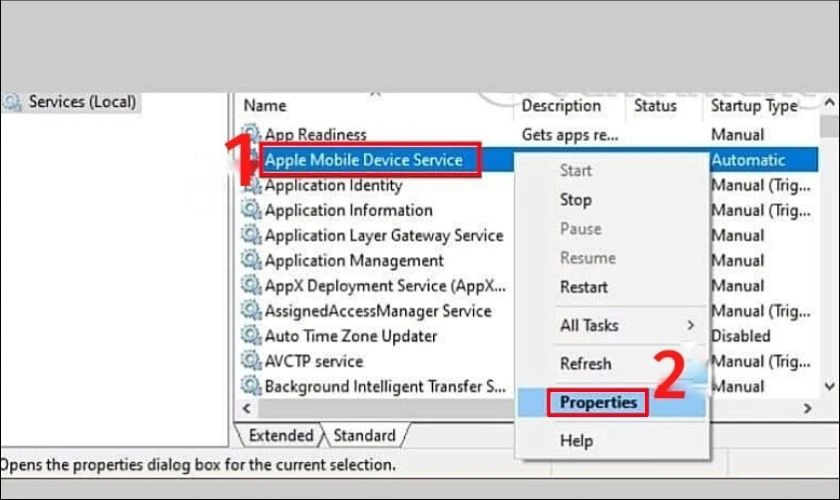Select the App Readiness service row

pyautogui.click(x=316, y=134)
